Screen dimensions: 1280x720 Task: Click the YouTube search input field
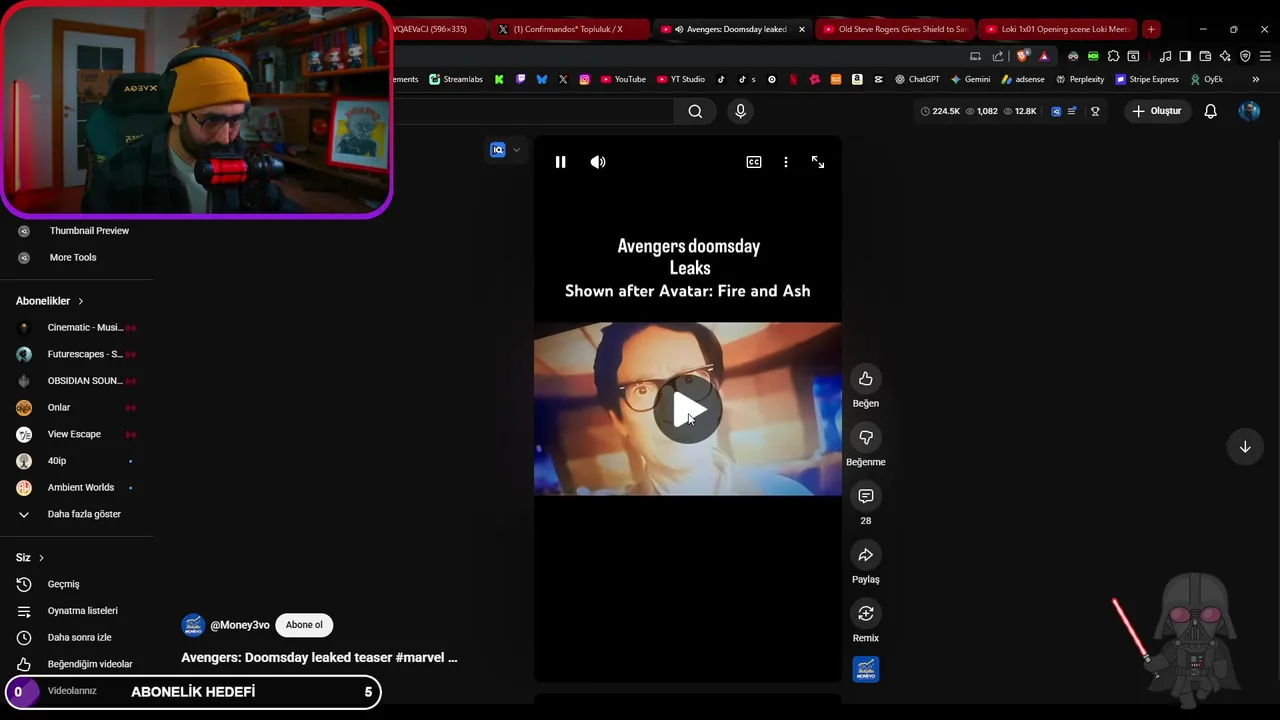tap(534, 112)
